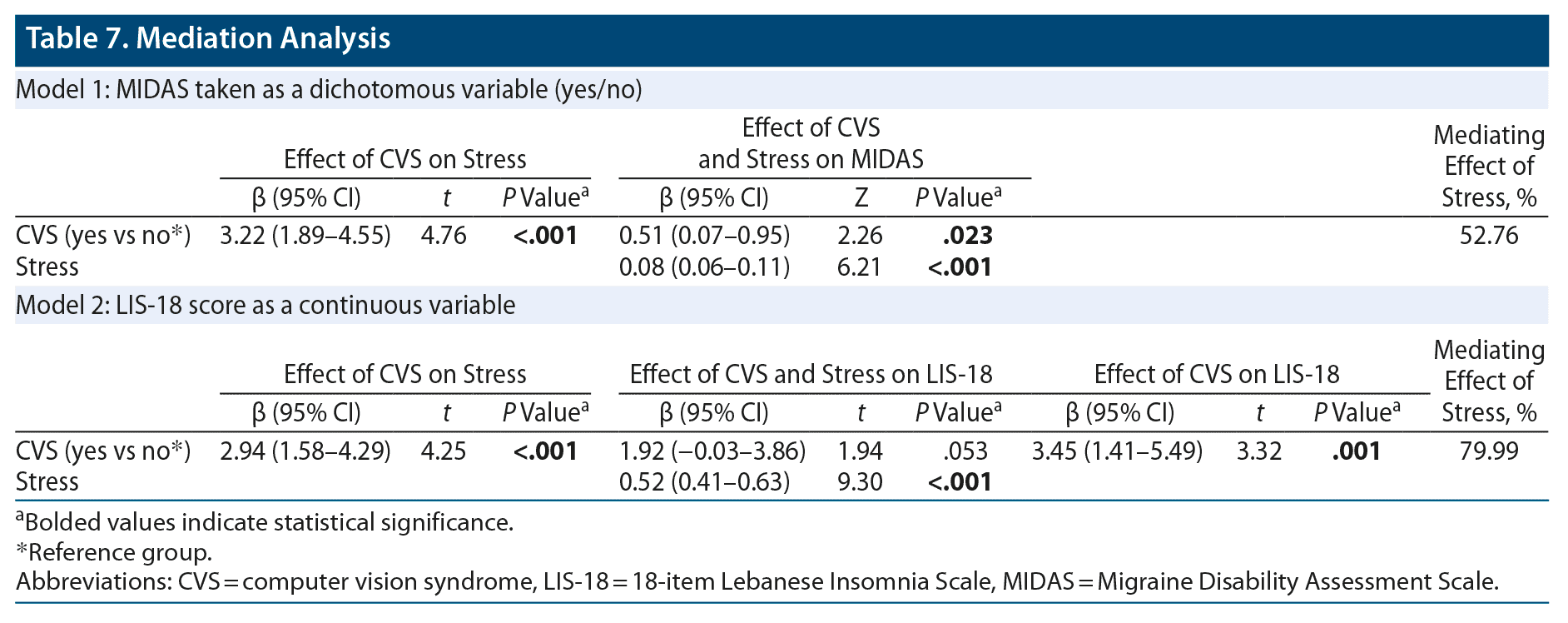Click the Table 7 Mediation Analysis title
The image size is (1568, 623).
[208, 38]
